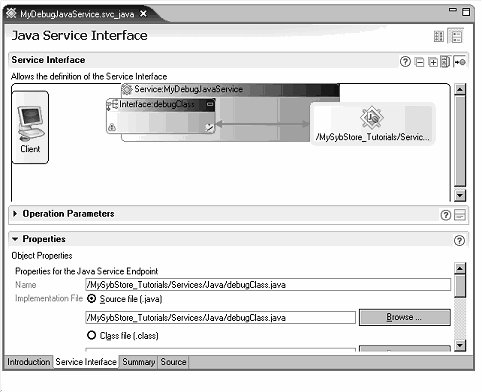Switch to the list layout view icon
Image resolution: width=482 pixels, height=392 pixels.
coord(456,36)
